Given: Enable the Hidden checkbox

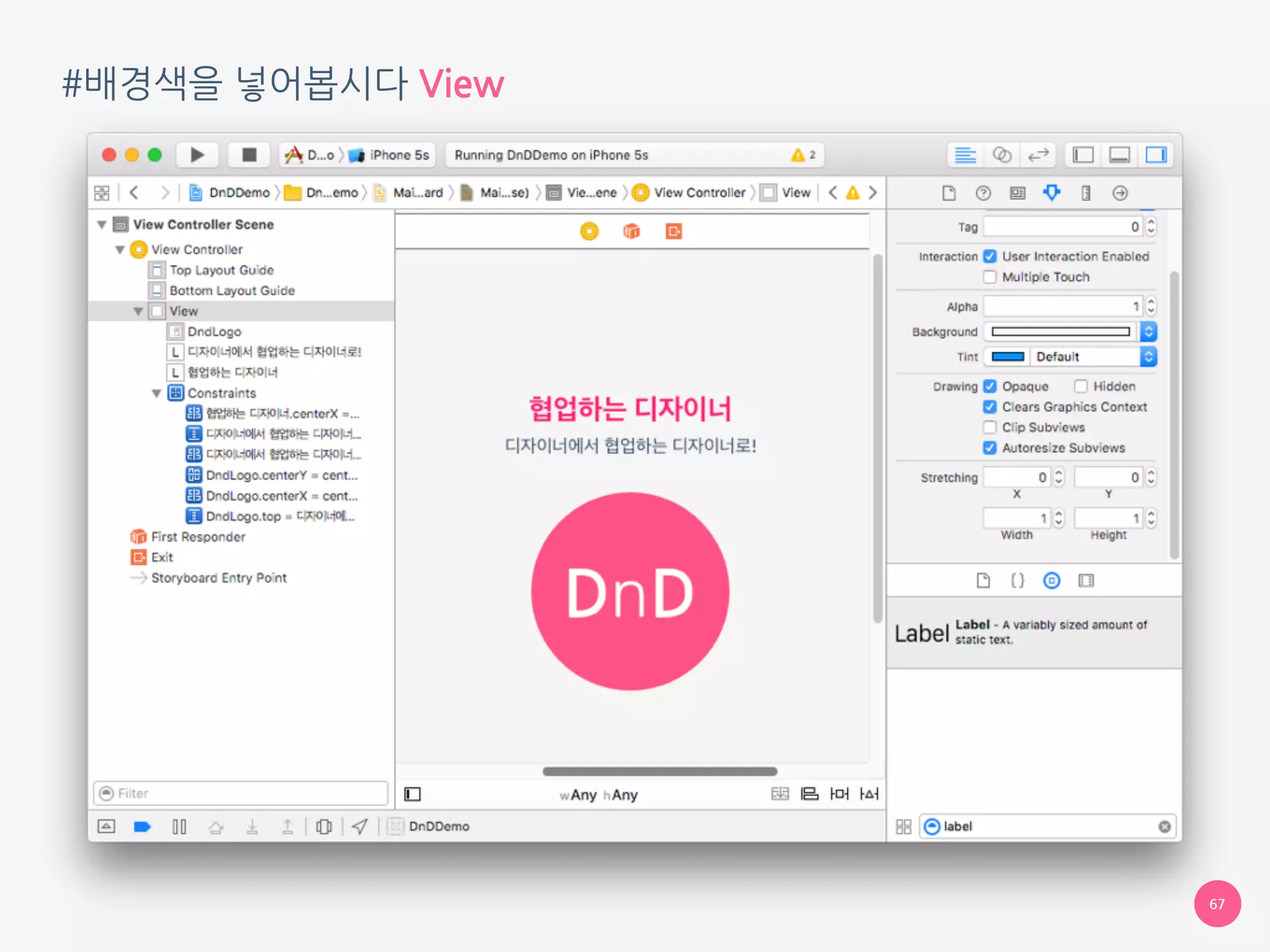Looking at the screenshot, I should 1081,387.
